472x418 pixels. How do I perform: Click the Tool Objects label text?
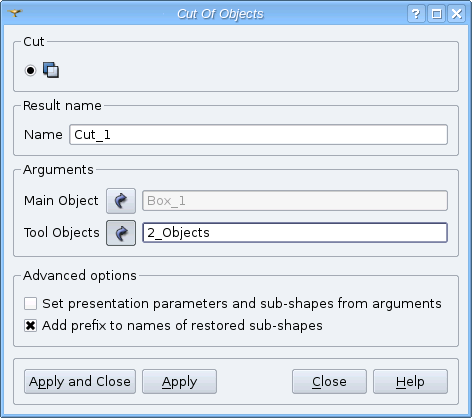pos(62,233)
